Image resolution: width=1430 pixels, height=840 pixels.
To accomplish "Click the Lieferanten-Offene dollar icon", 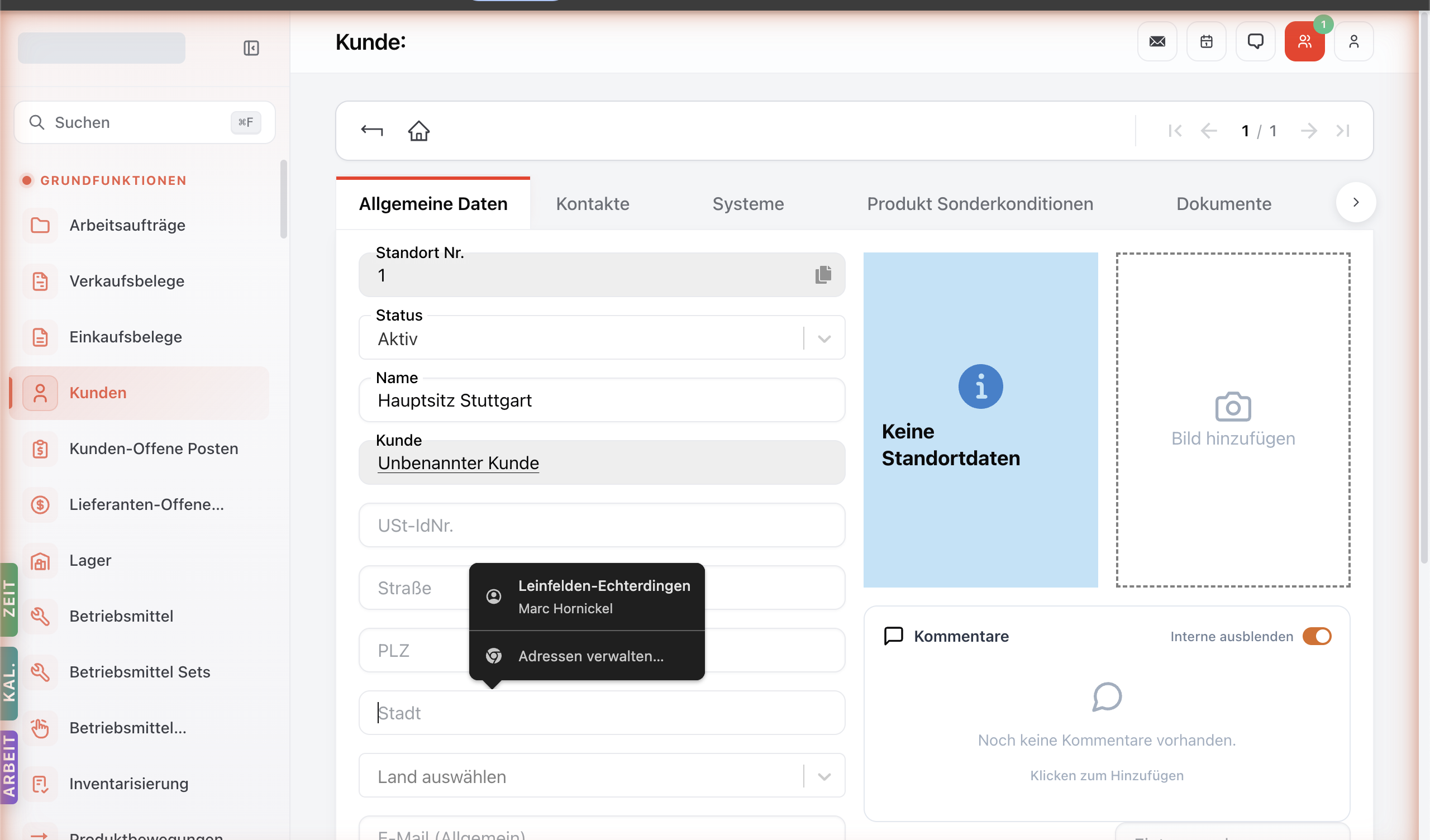I will pyautogui.click(x=40, y=504).
